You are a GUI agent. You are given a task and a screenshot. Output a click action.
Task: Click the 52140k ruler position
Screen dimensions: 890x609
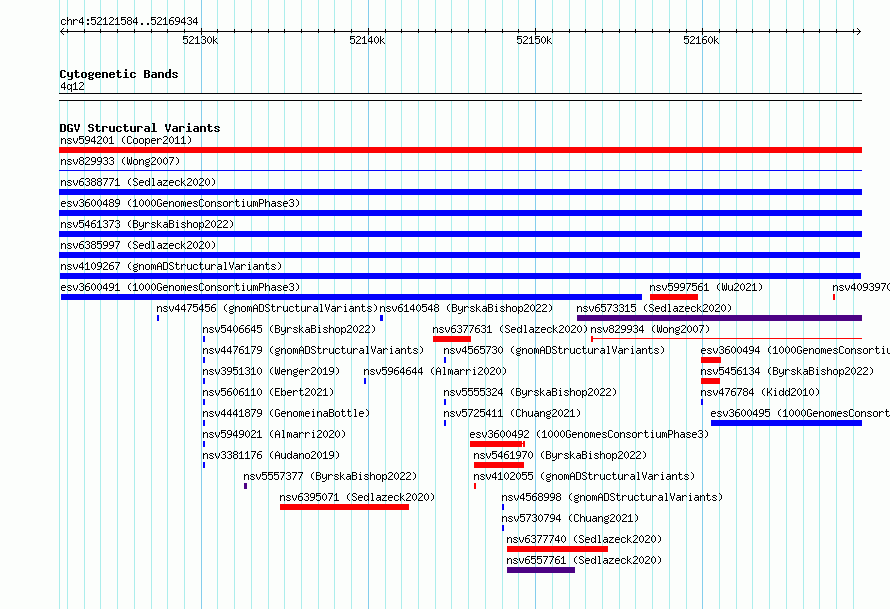(367, 40)
